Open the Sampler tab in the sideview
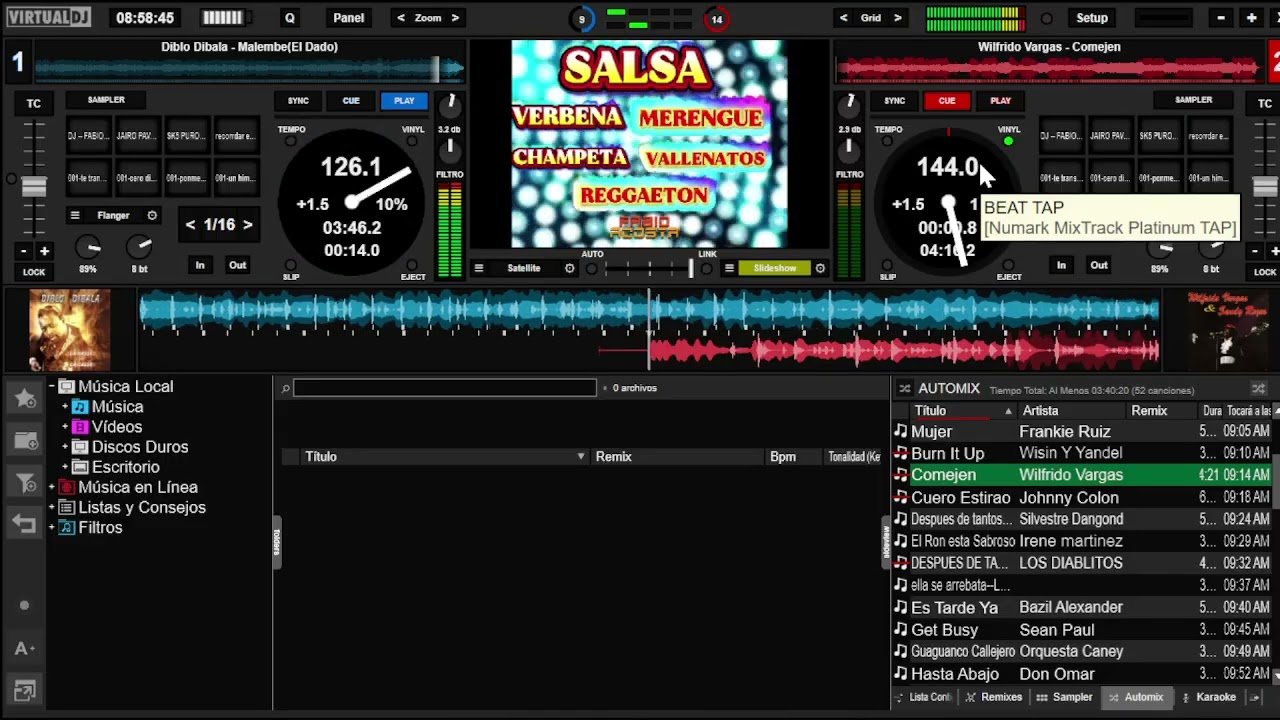The width and height of the screenshot is (1280, 720). pos(1065,697)
